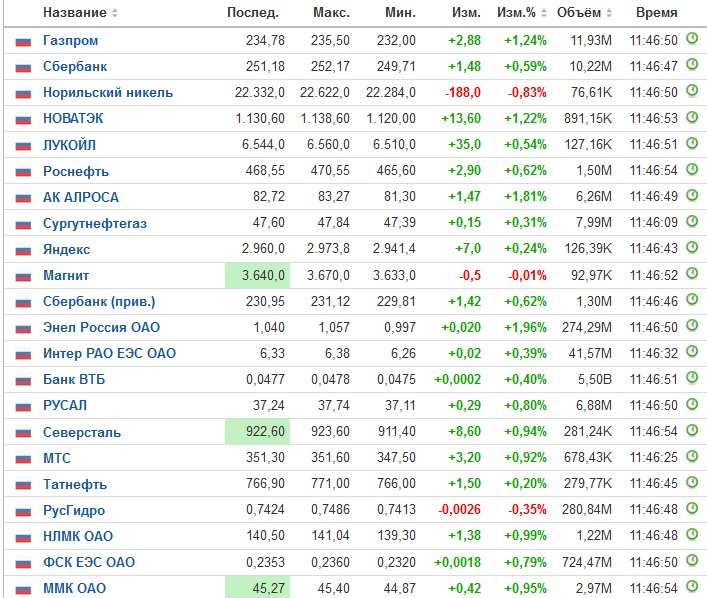Click the clock icon in the АК АЛРОСА row
Image resolution: width=707 pixels, height=598 pixels.
(x=692, y=195)
